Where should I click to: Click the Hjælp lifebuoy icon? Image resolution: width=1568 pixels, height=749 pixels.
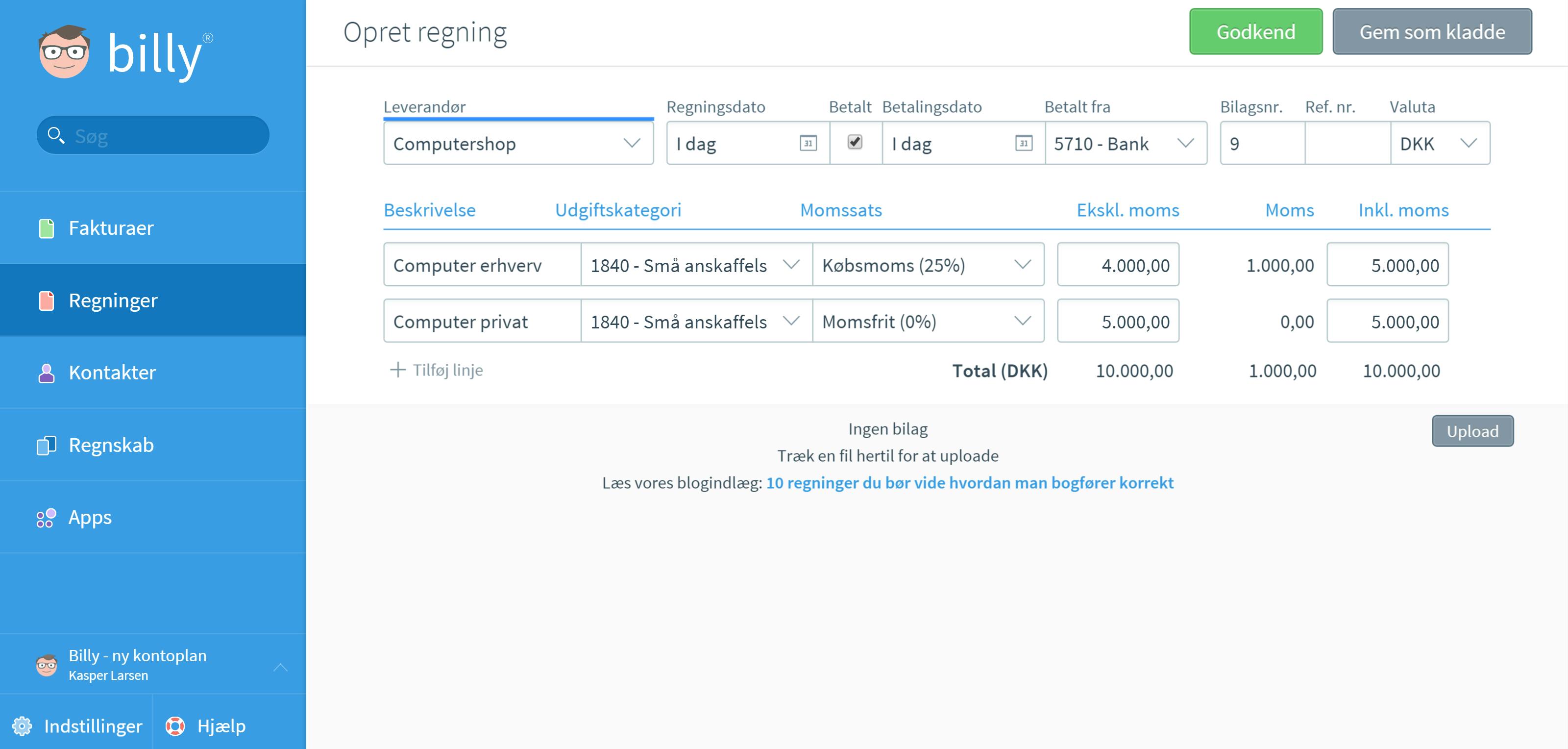coord(175,726)
